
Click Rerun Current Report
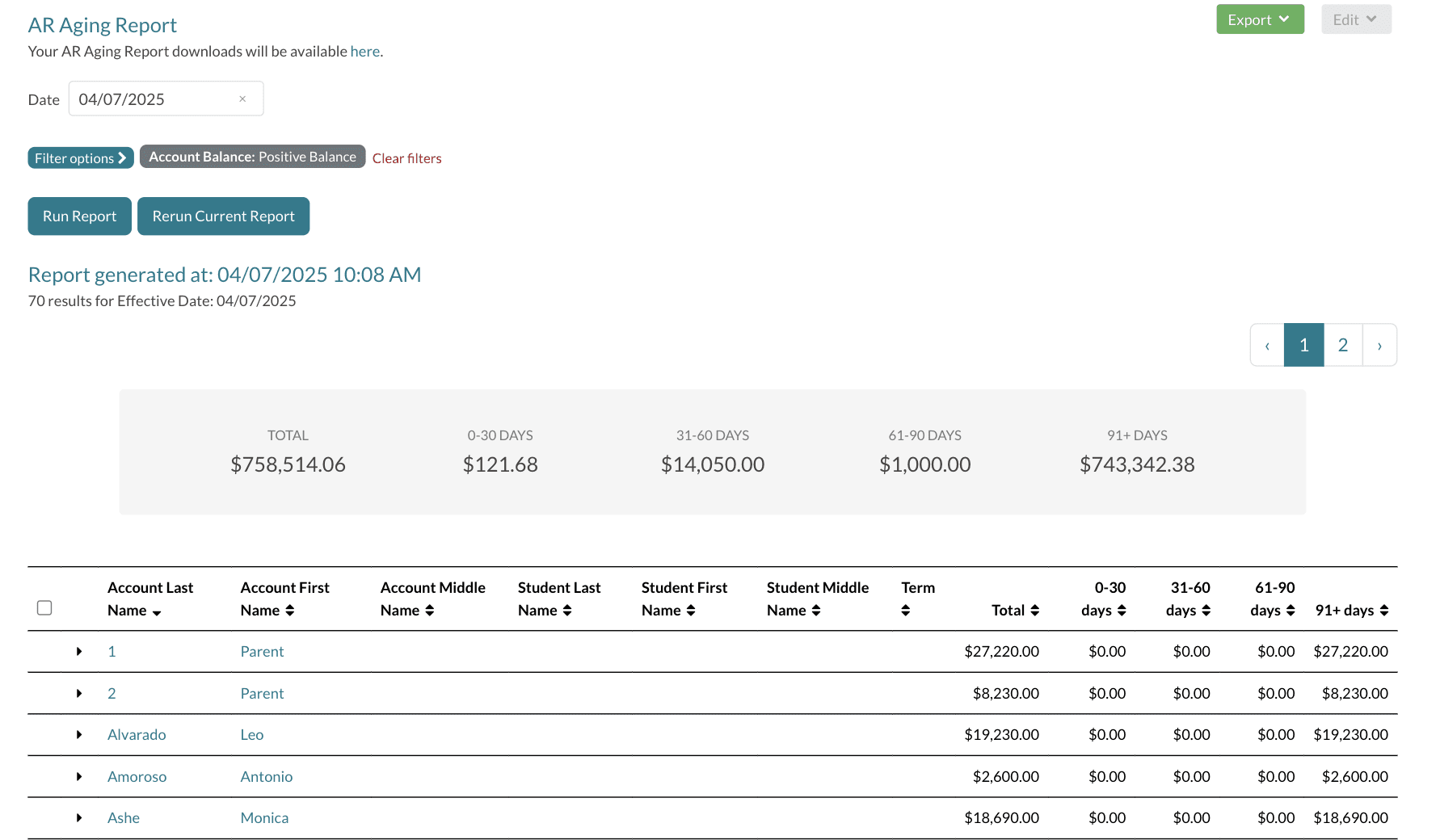click(223, 216)
